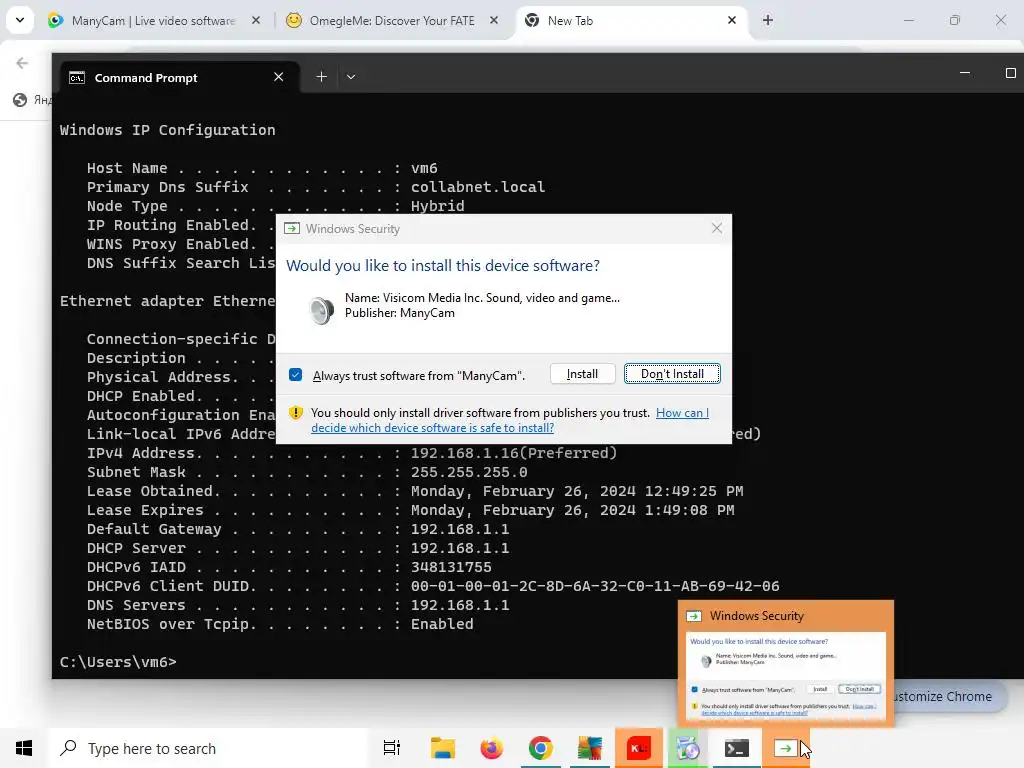Click the C:\Users\vm6> prompt line
This screenshot has height=768, width=1024.
point(118,662)
